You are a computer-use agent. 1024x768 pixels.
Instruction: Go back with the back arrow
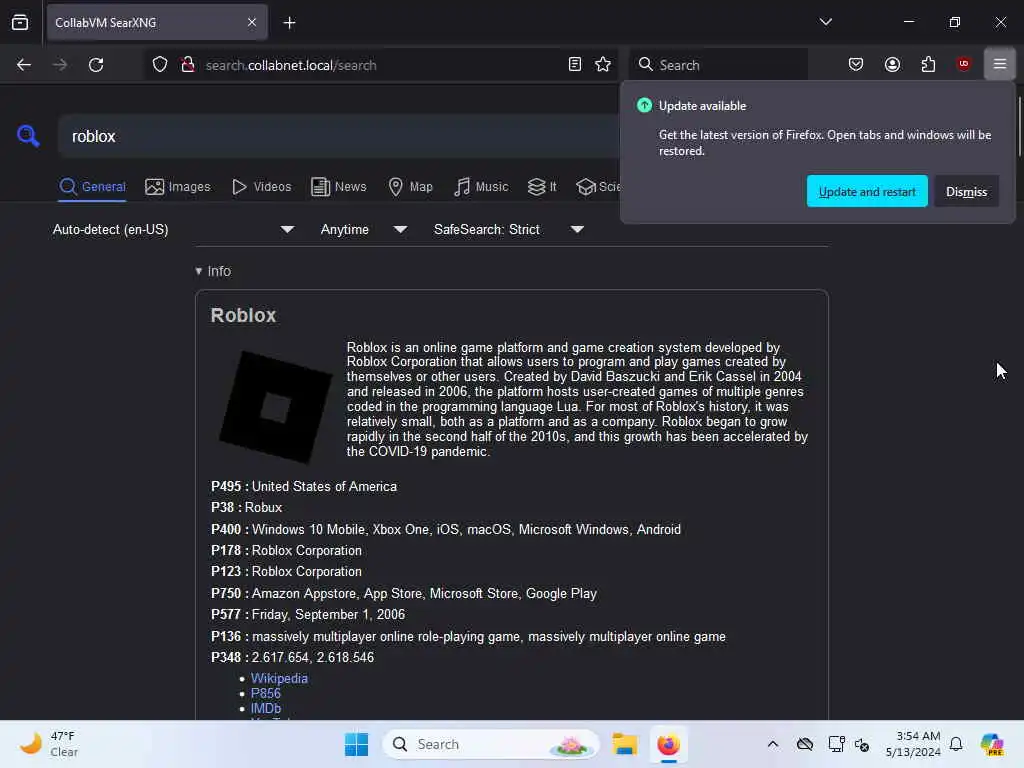coord(24,65)
